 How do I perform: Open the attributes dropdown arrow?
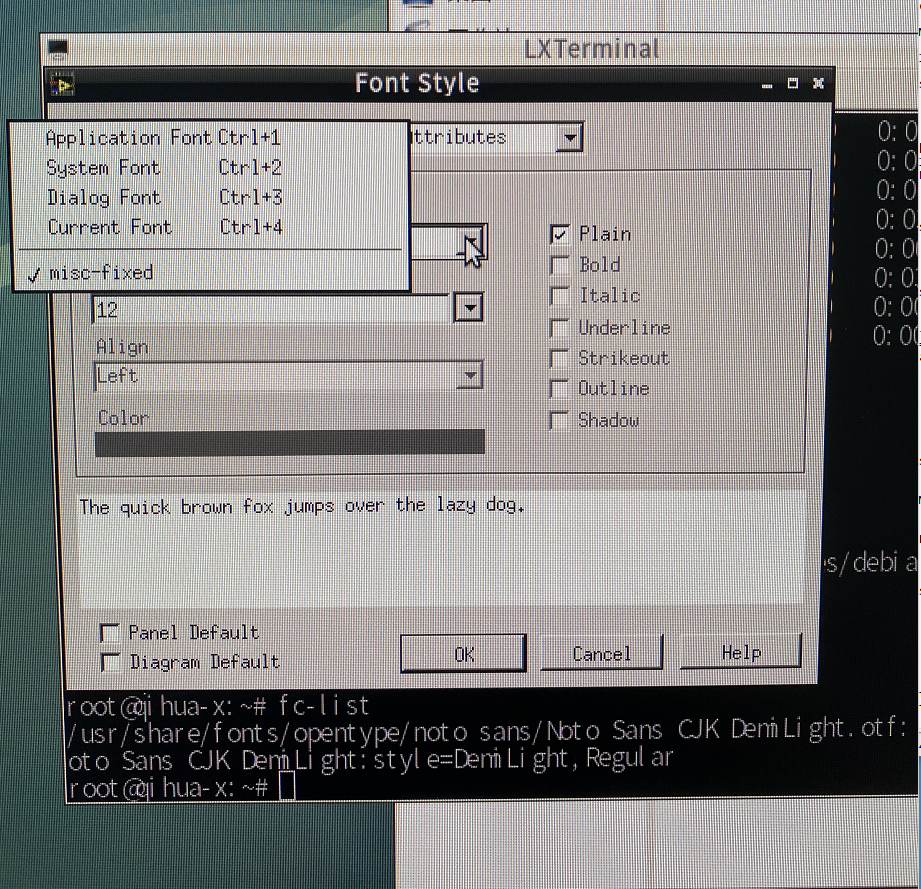569,139
